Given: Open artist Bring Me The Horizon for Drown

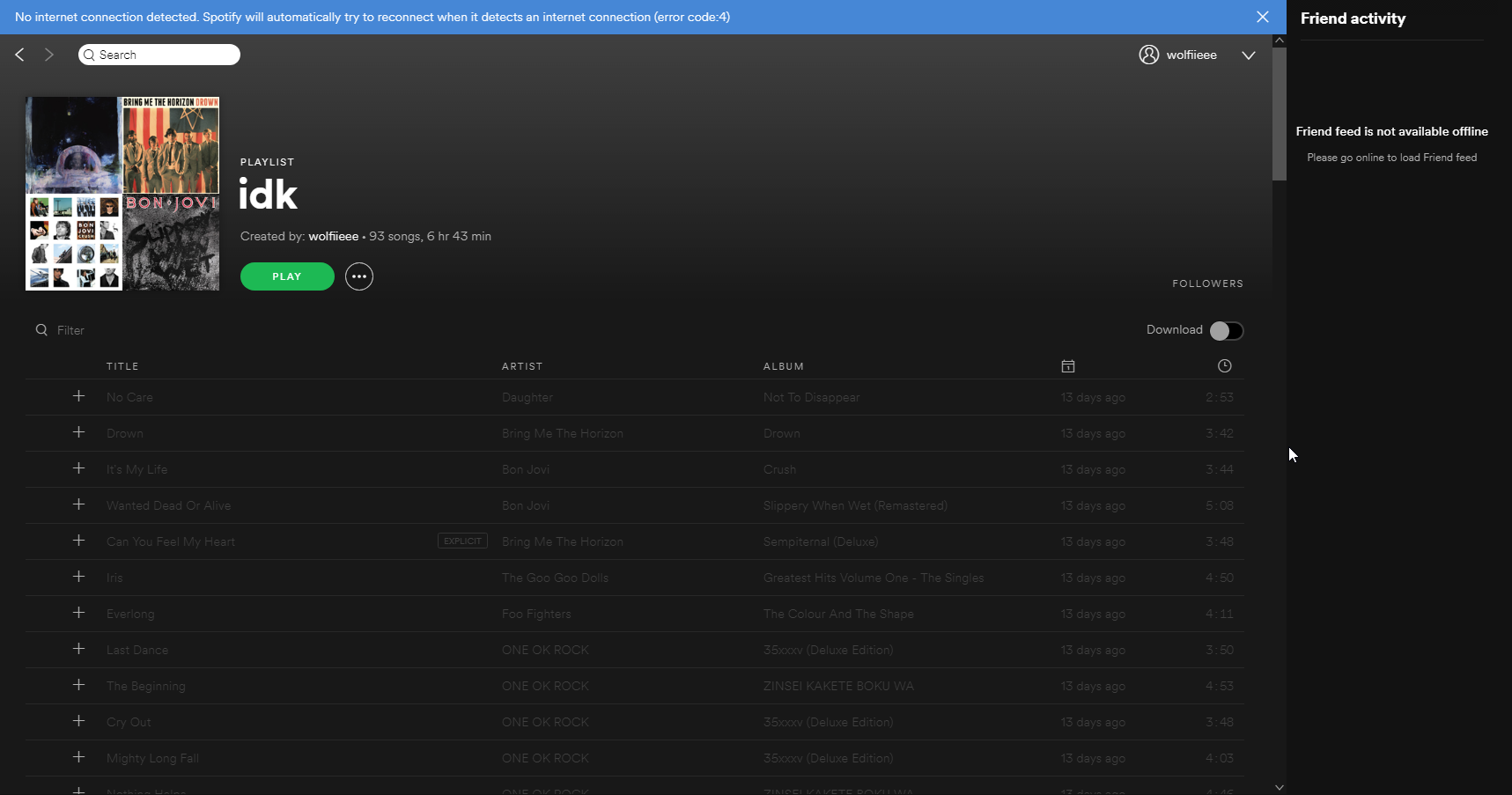Looking at the screenshot, I should point(563,433).
